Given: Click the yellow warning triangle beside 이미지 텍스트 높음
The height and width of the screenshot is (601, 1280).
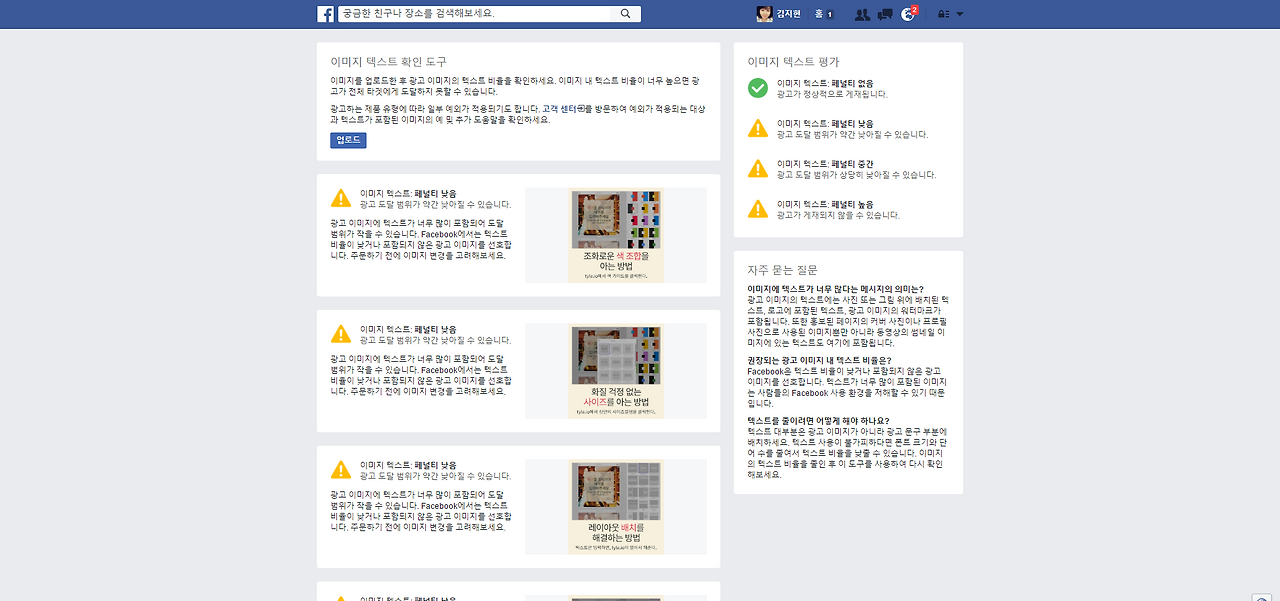Looking at the screenshot, I should 757,207.
